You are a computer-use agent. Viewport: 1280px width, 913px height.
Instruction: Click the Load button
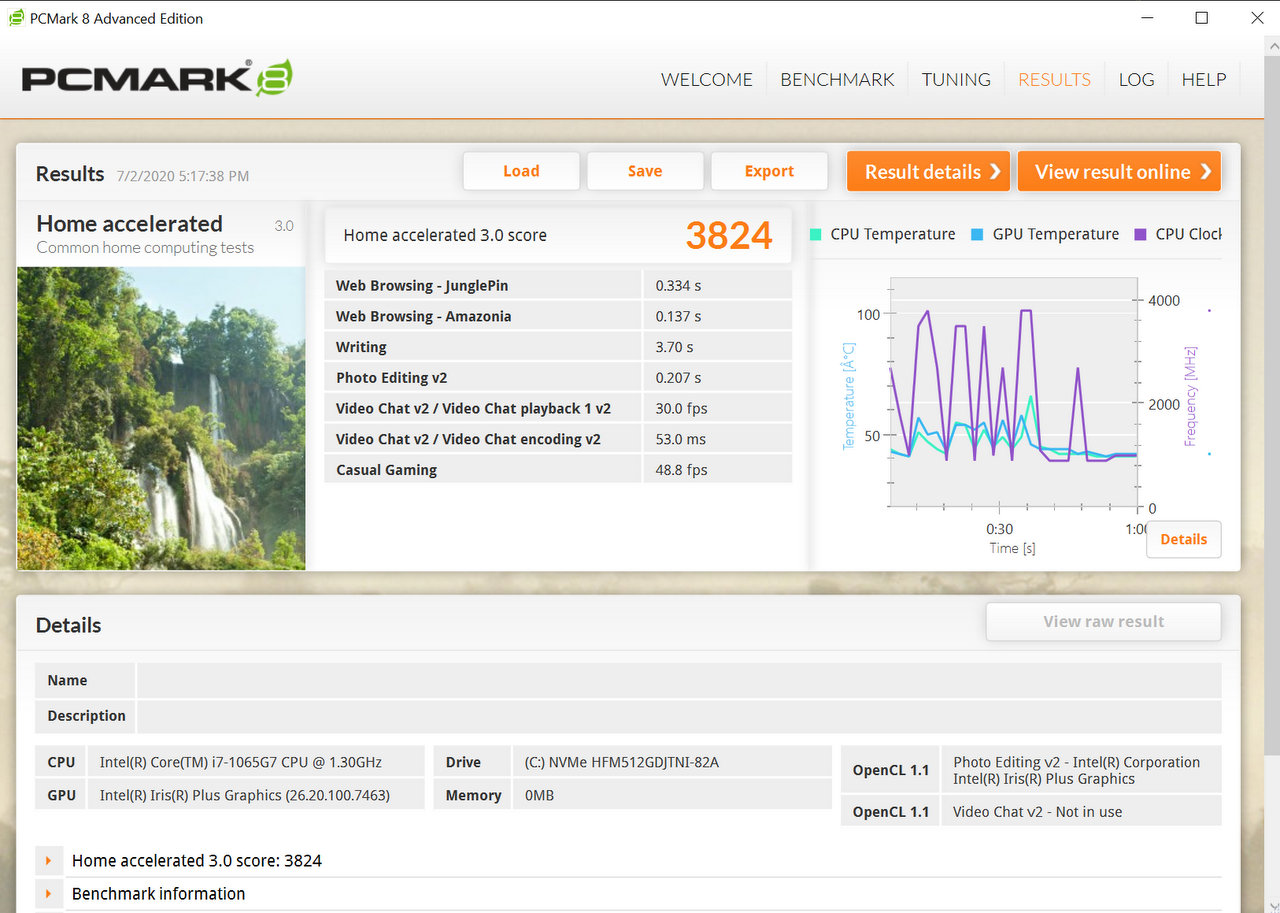pyautogui.click(x=521, y=171)
